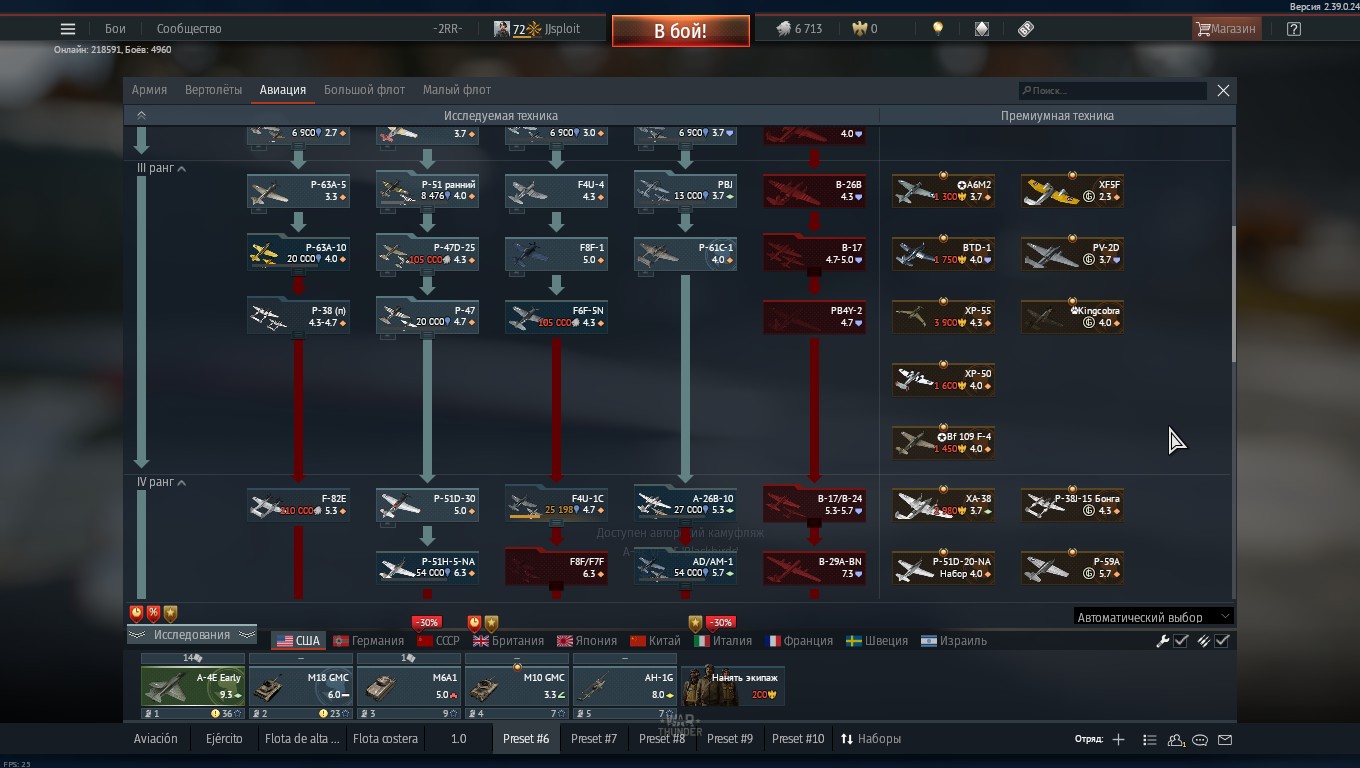The width and height of the screenshot is (1360, 768).
Task: Collapse the III ранг section
Action: point(181,169)
